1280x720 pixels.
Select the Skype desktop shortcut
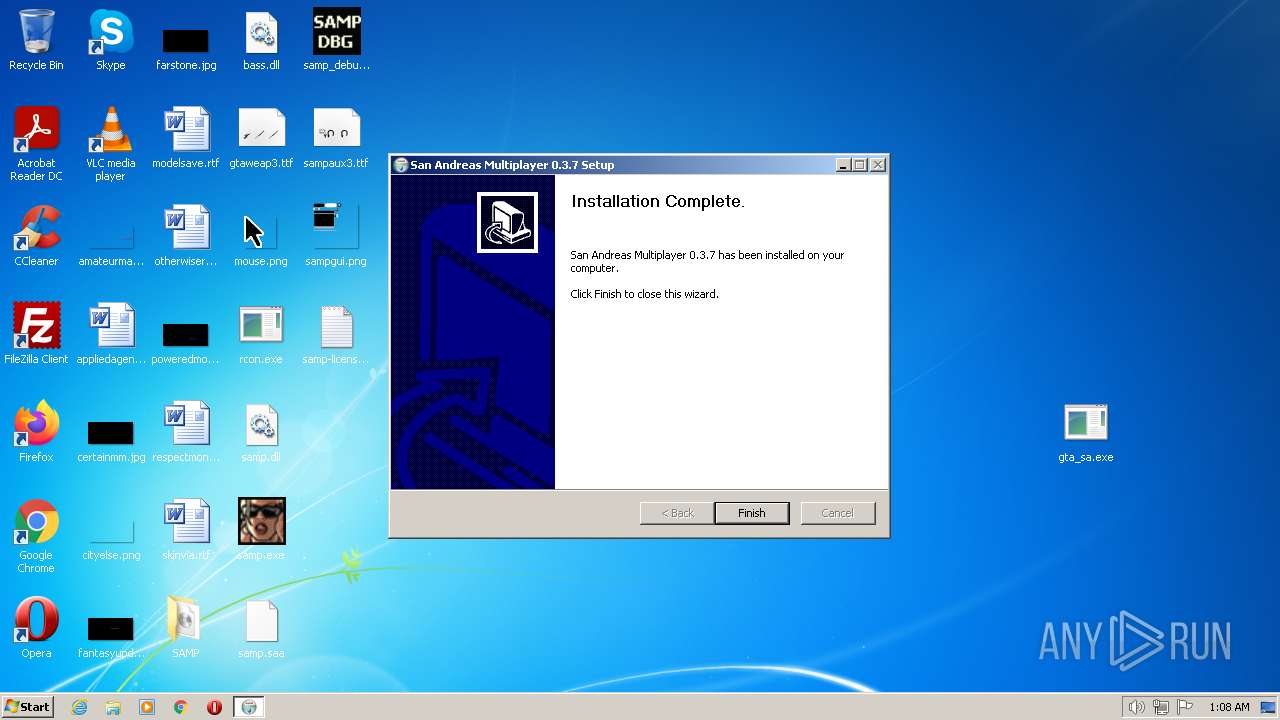pos(111,40)
